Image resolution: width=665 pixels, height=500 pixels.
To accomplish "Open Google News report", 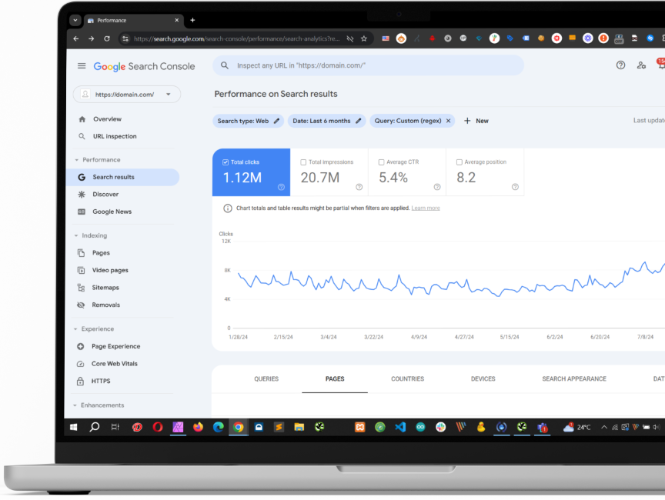I will pyautogui.click(x=112, y=212).
